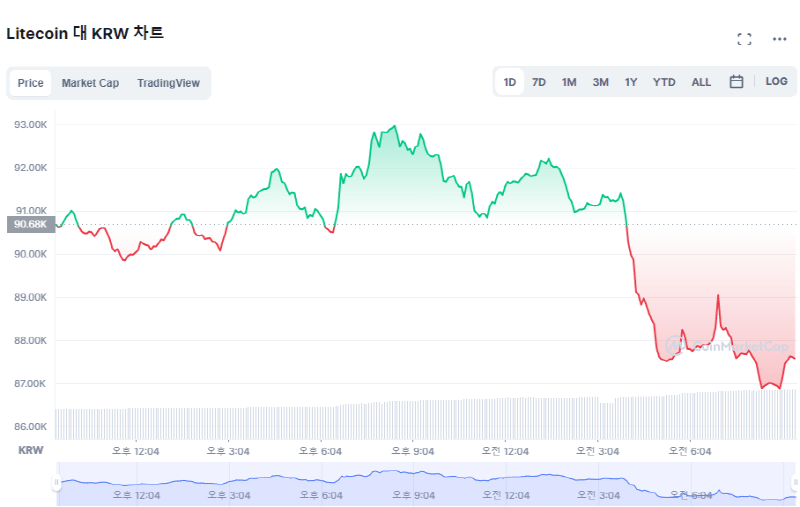Viewport: 800px width, 507px height.
Task: Click the fullscreen expand icon
Action: click(744, 39)
